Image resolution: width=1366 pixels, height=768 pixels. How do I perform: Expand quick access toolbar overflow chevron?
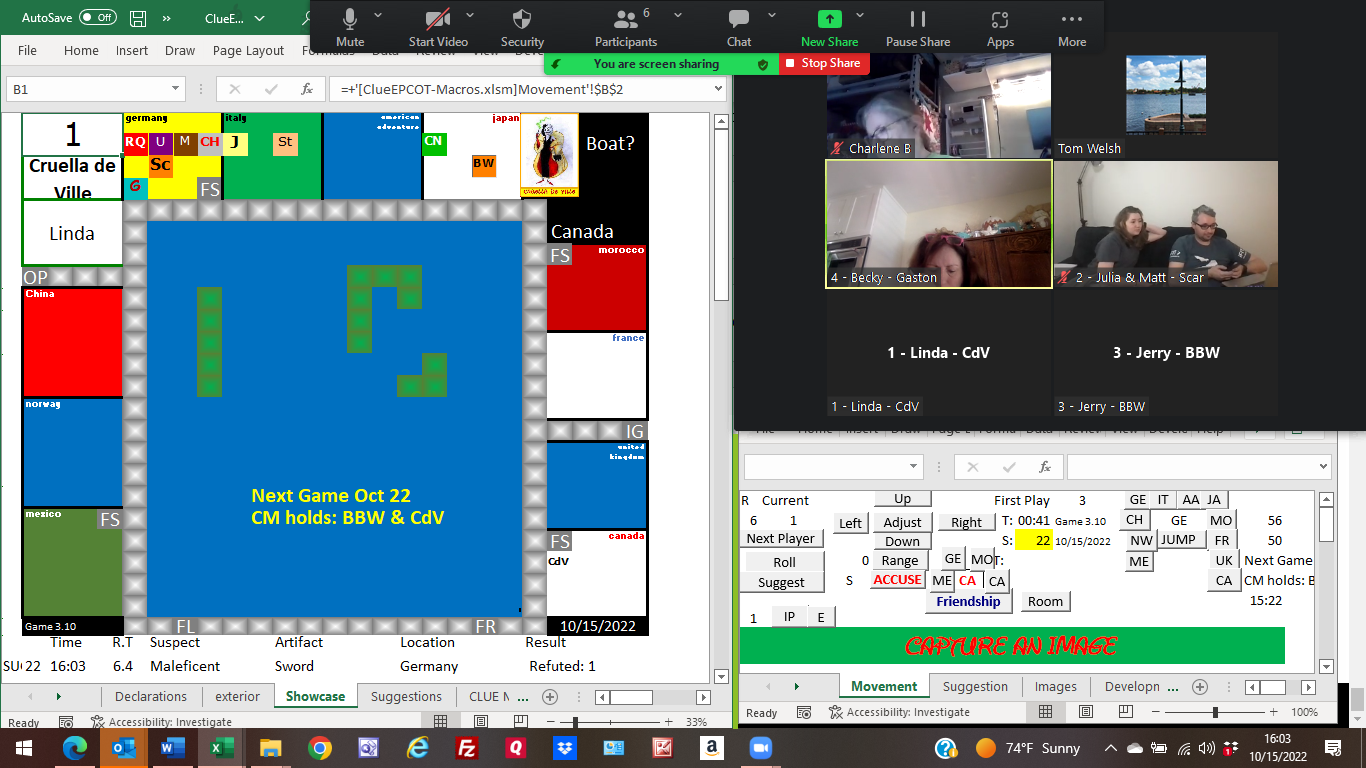(x=166, y=18)
